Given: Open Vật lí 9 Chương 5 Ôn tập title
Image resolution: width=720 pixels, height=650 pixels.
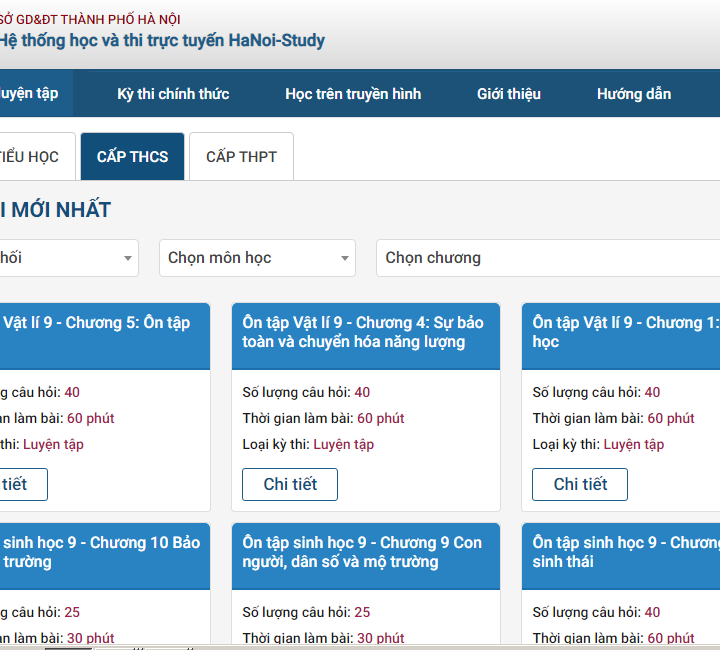Looking at the screenshot, I should tap(96, 323).
